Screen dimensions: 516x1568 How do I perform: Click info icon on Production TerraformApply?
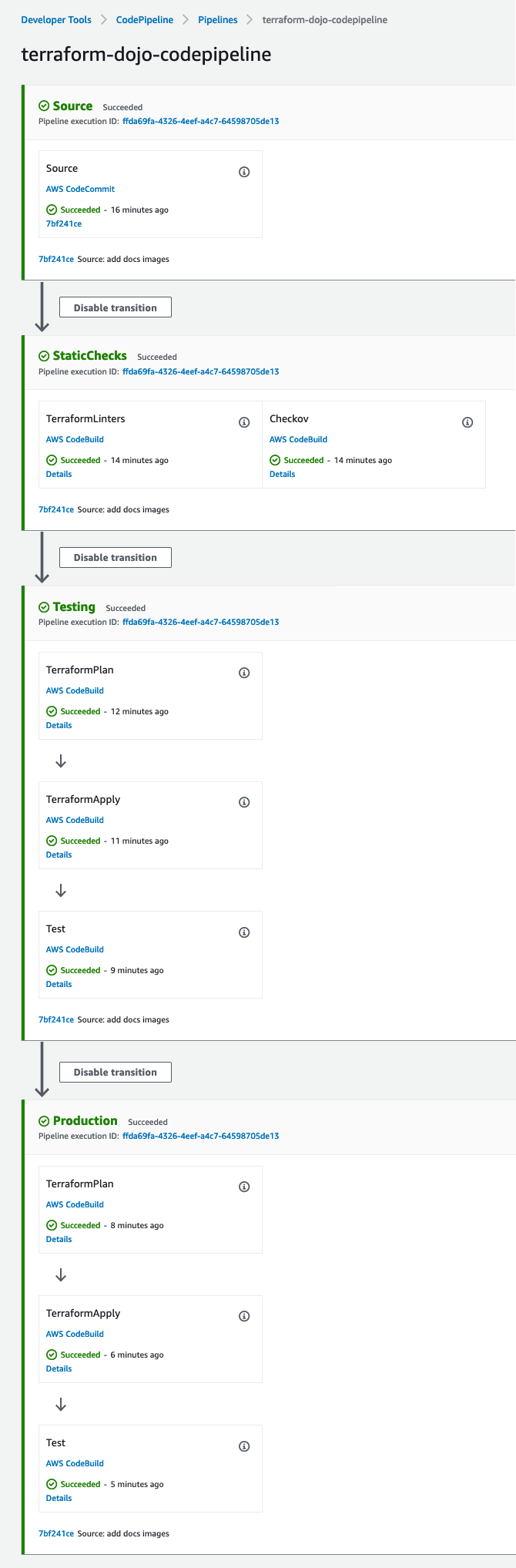244,1316
